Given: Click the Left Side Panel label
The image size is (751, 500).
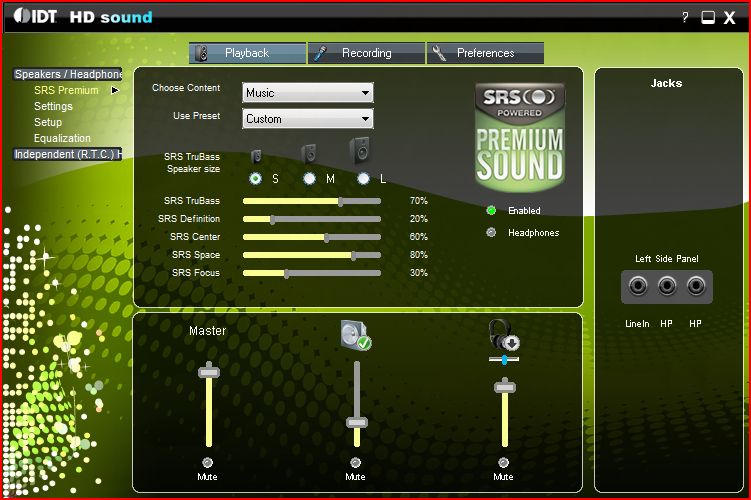Looking at the screenshot, I should 667,259.
